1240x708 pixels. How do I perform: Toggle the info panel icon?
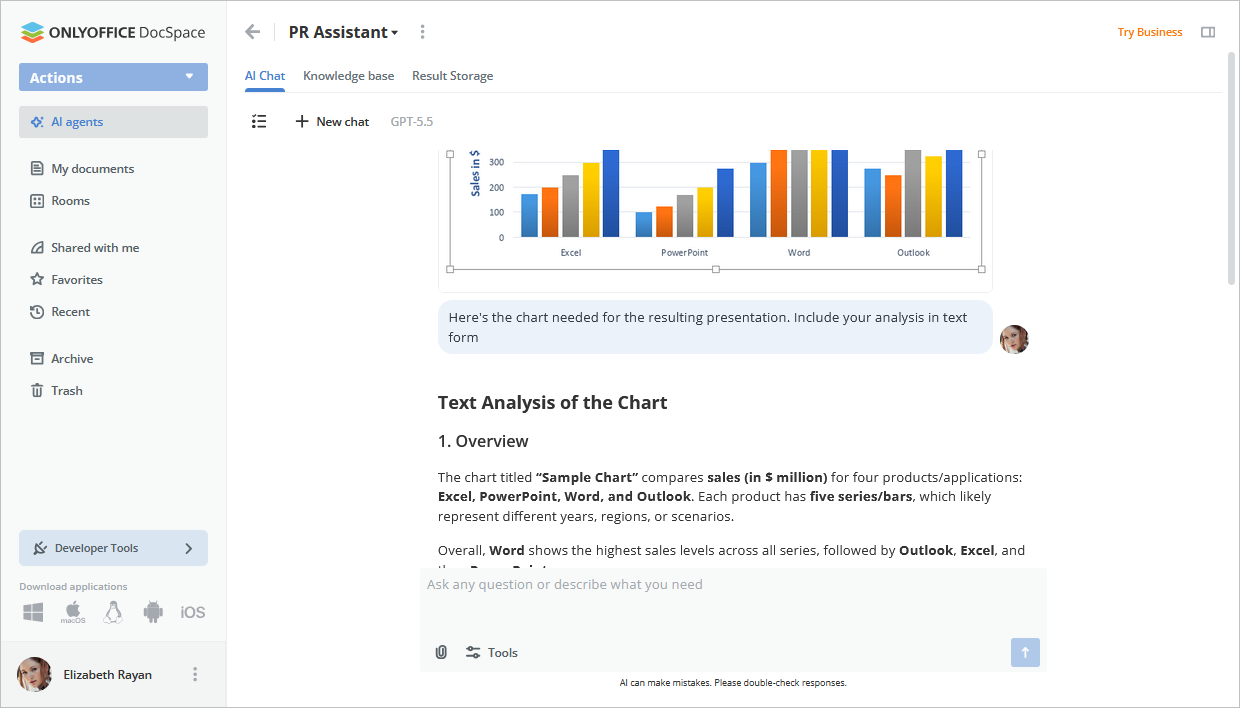(1208, 32)
